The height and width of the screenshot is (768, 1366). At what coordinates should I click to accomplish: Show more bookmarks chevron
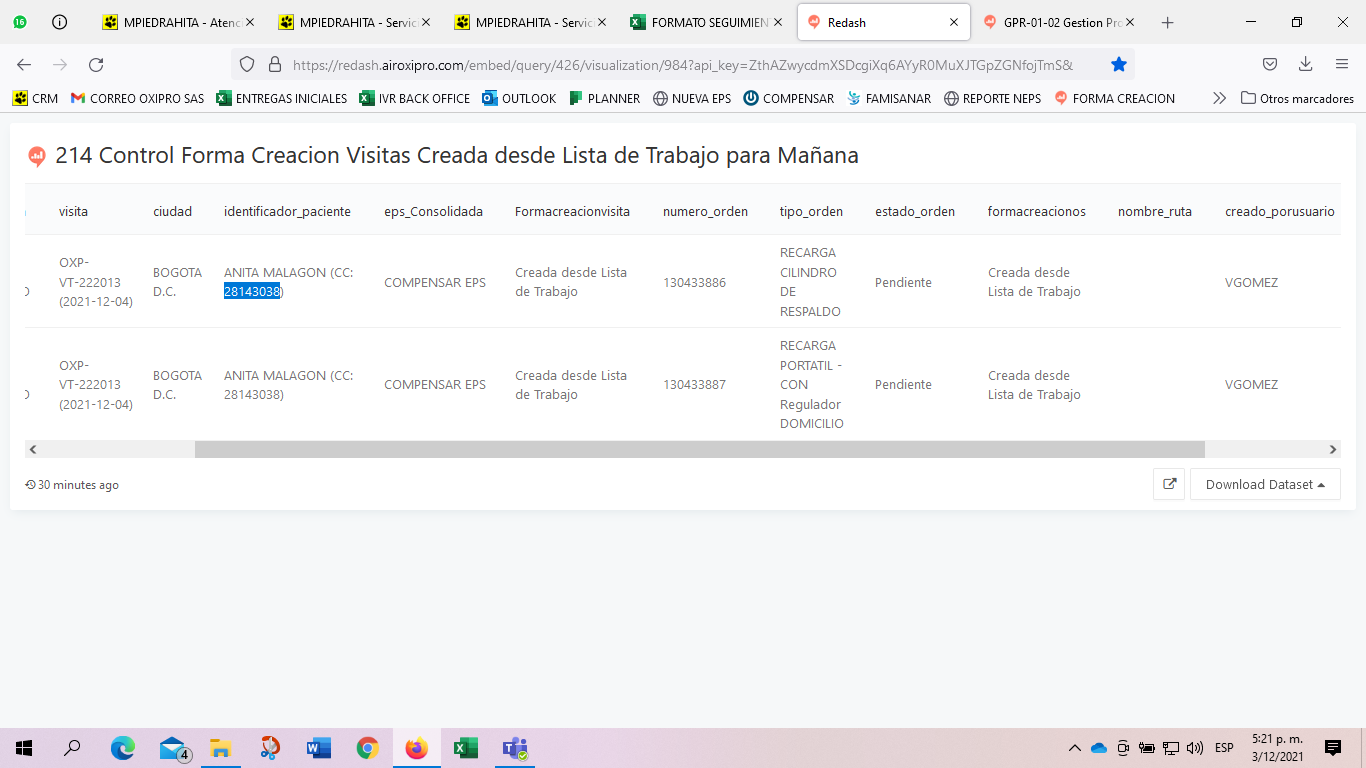point(1219,98)
